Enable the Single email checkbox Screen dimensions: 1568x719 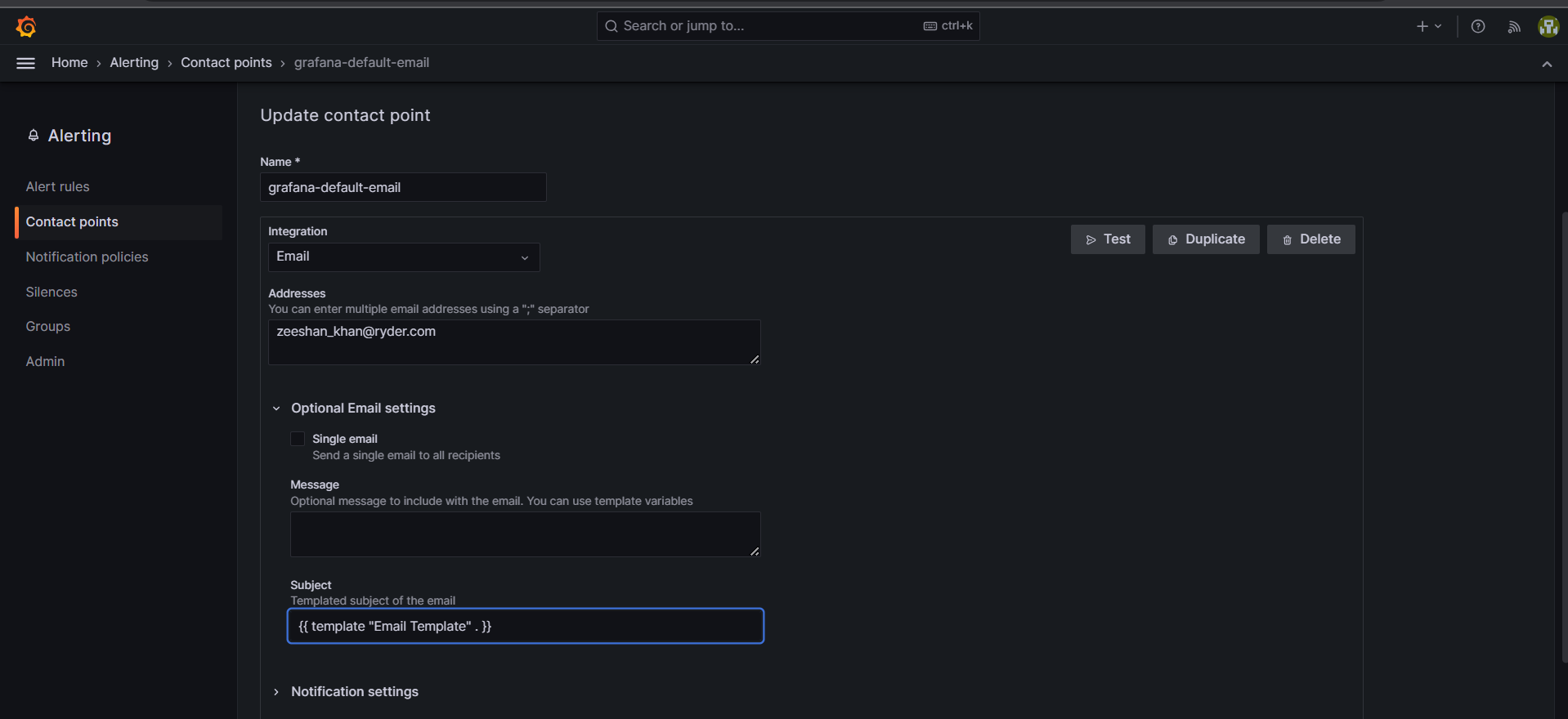pyautogui.click(x=298, y=439)
